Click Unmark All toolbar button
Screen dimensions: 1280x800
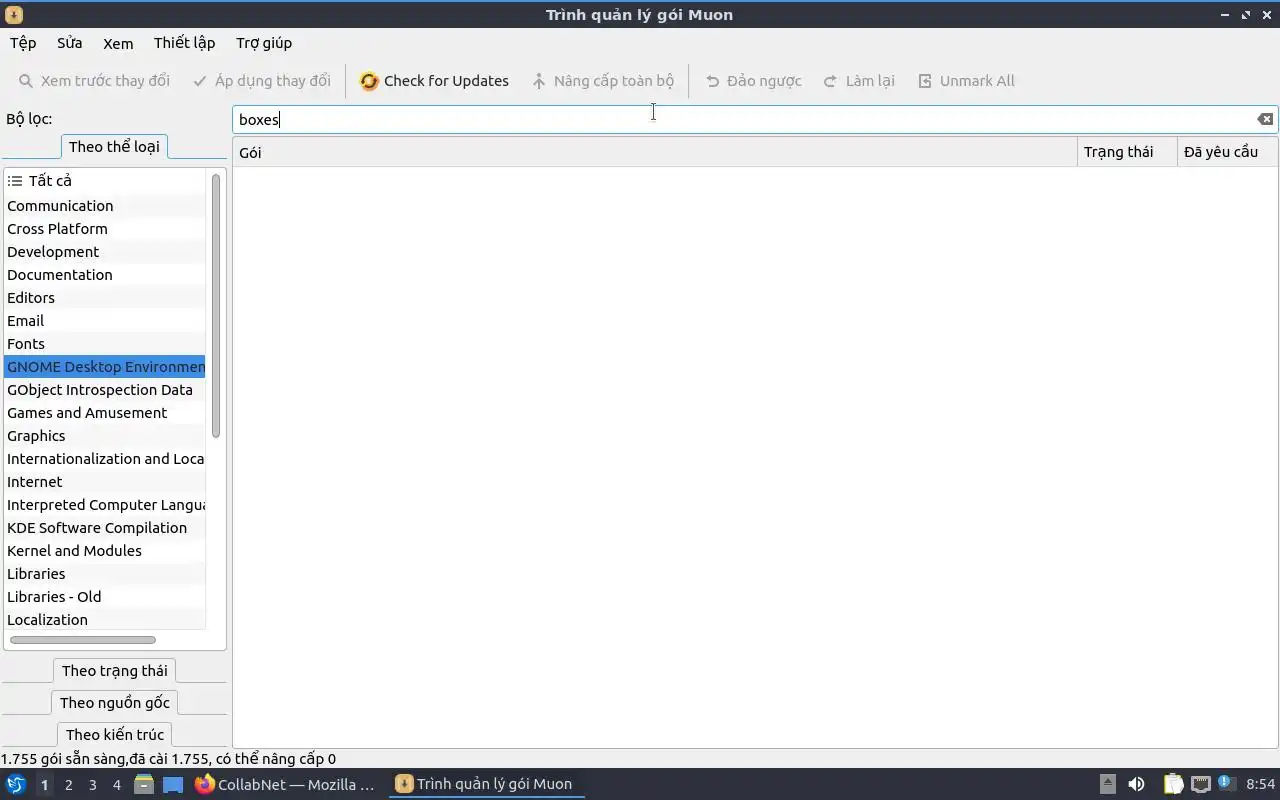[x=966, y=81]
